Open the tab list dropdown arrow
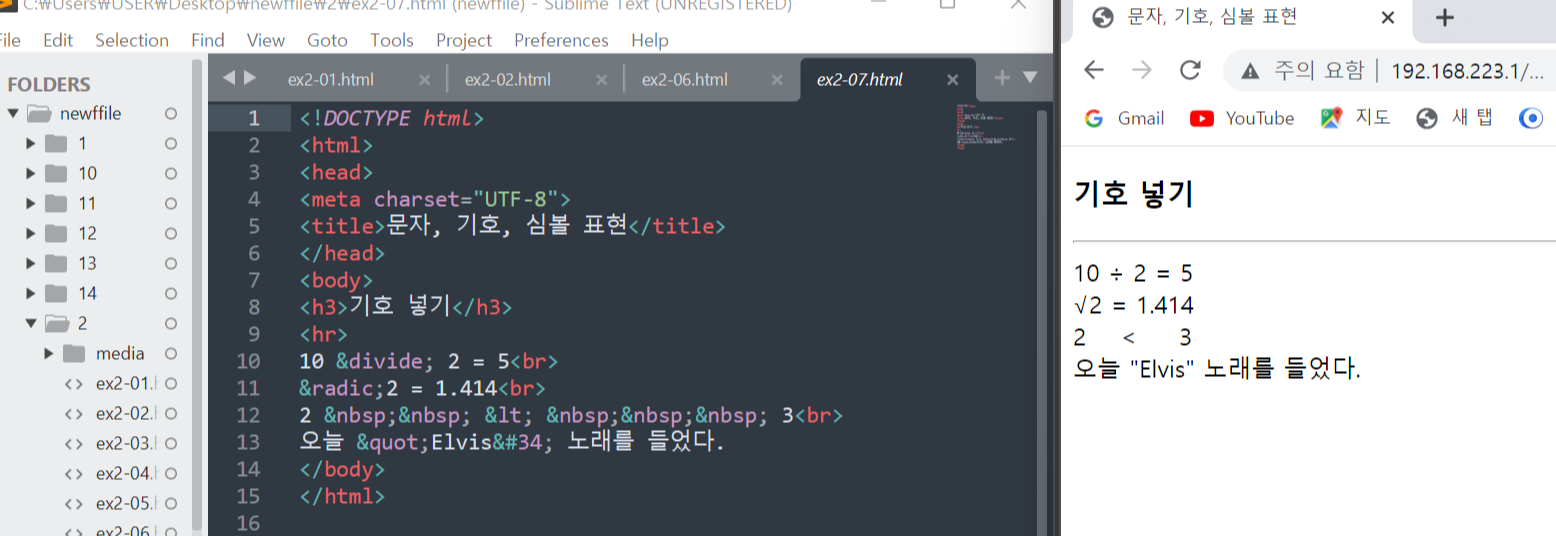 tap(1030, 78)
